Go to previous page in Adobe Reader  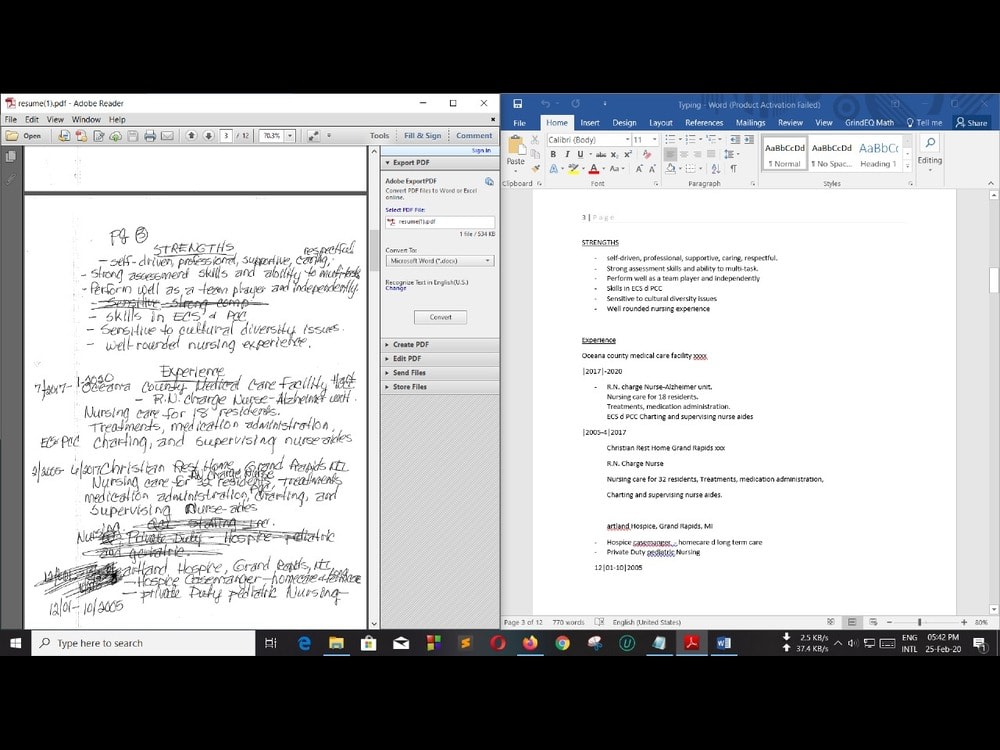pos(191,136)
